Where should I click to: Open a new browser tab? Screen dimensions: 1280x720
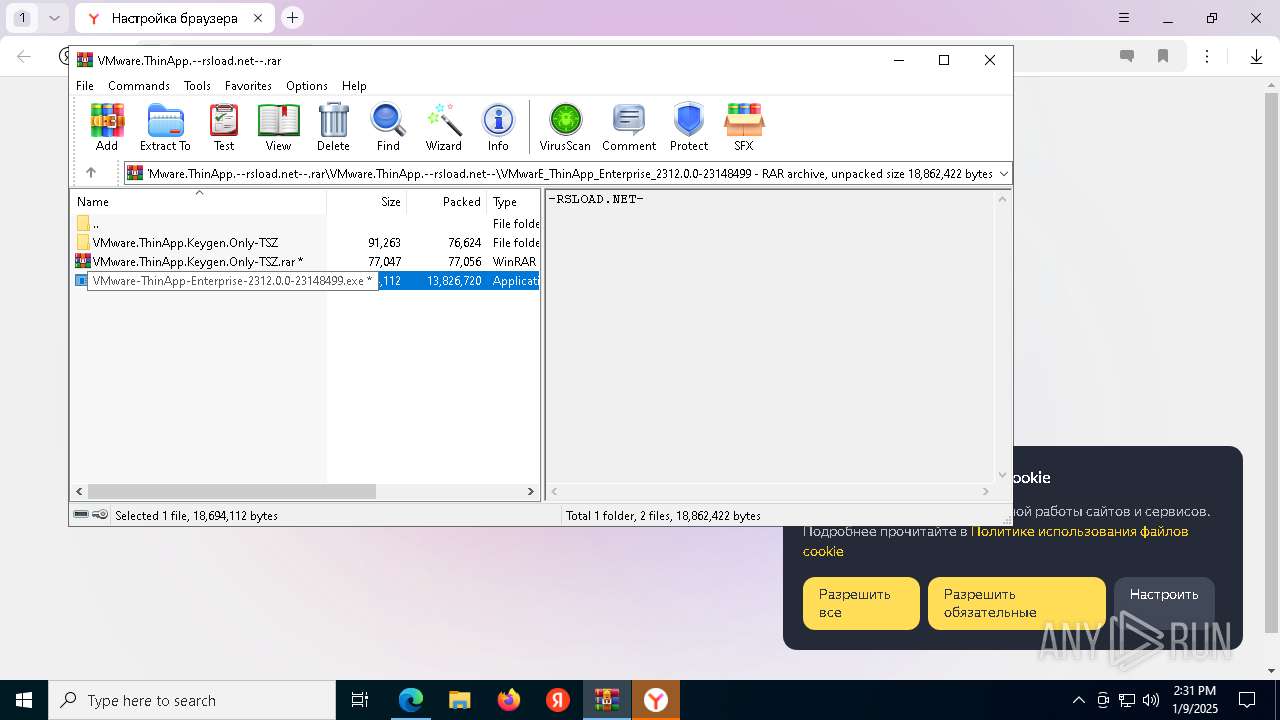[292, 17]
